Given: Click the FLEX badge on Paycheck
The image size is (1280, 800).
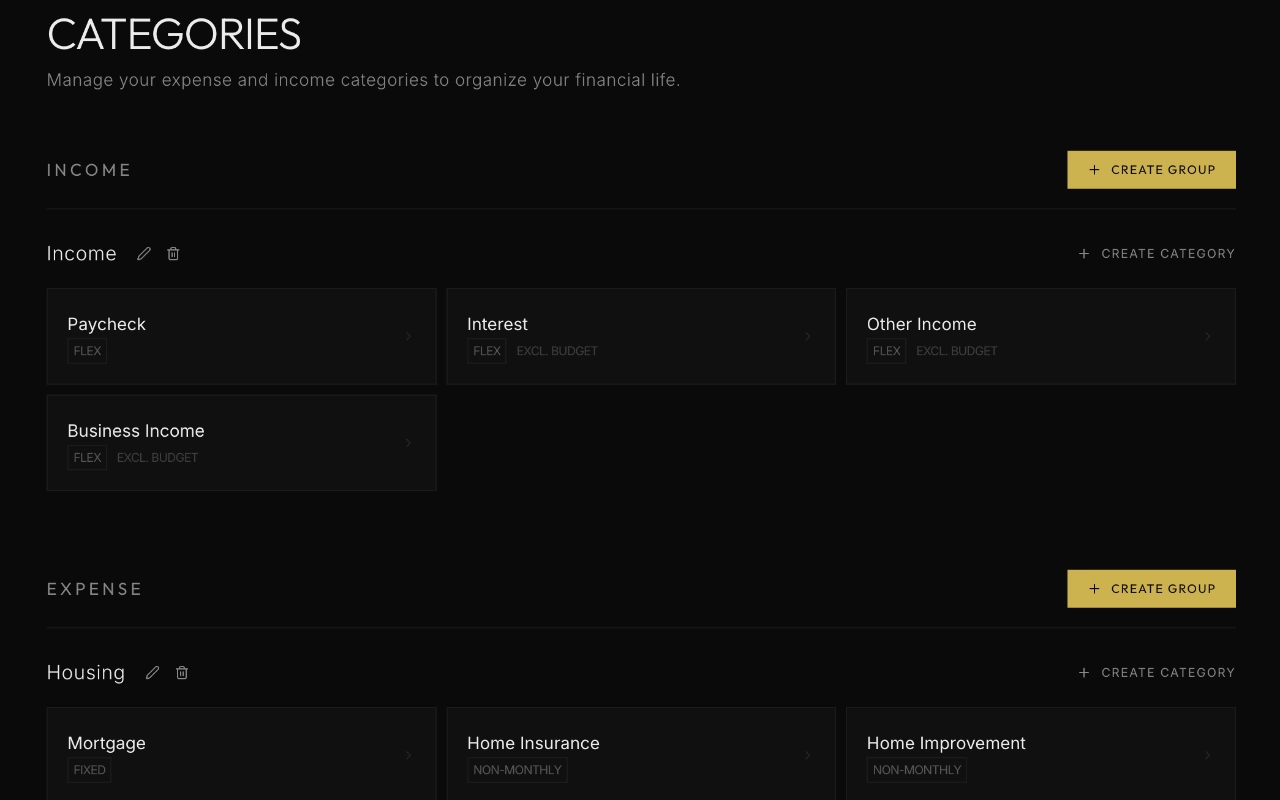Looking at the screenshot, I should [86, 351].
